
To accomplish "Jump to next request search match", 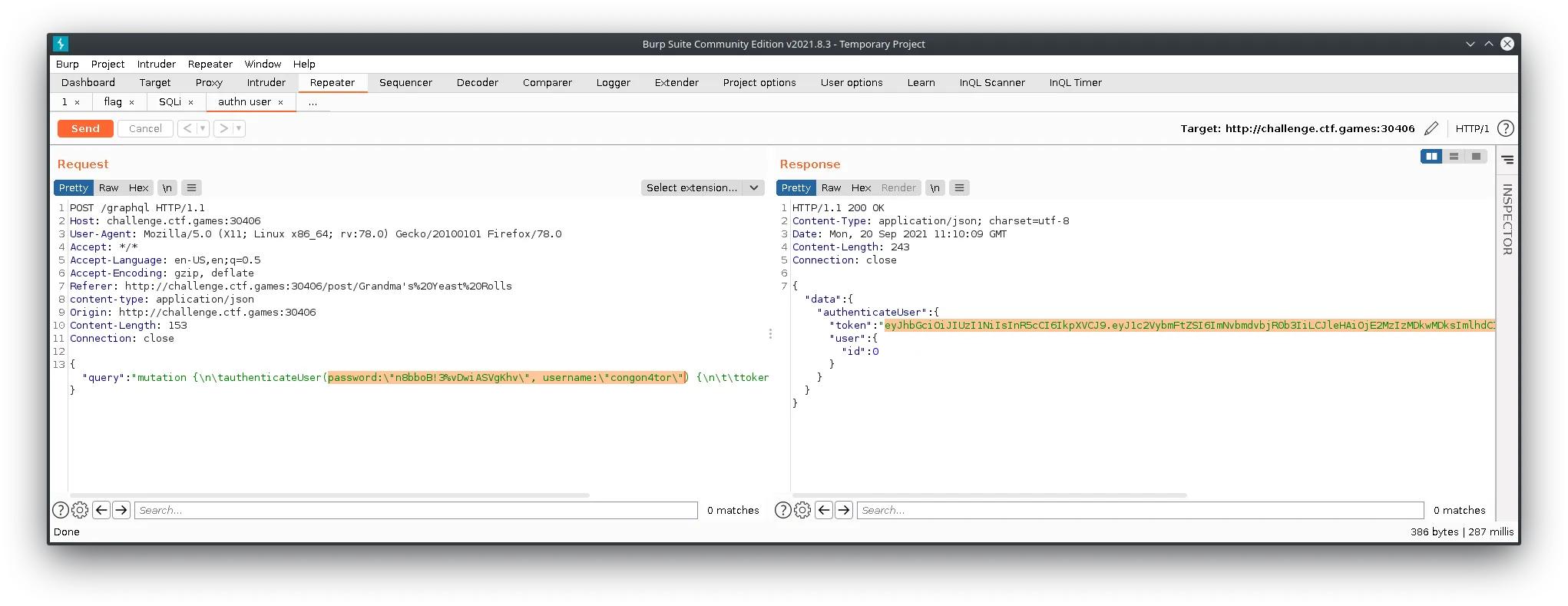I will 121,510.
